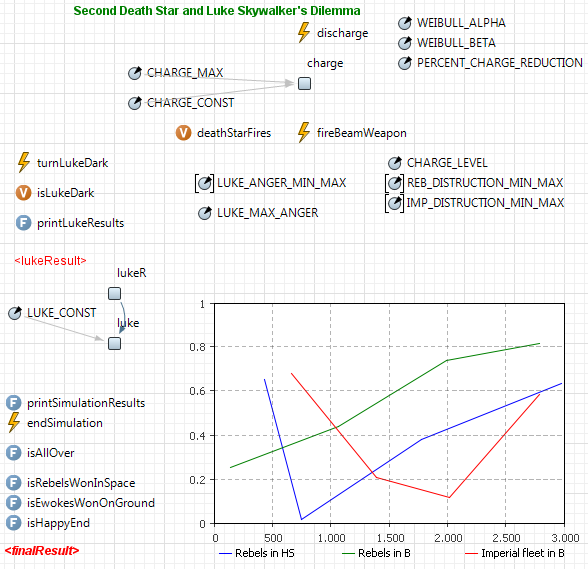Select the luke stock square
The height and width of the screenshot is (569, 588).
tap(114, 343)
